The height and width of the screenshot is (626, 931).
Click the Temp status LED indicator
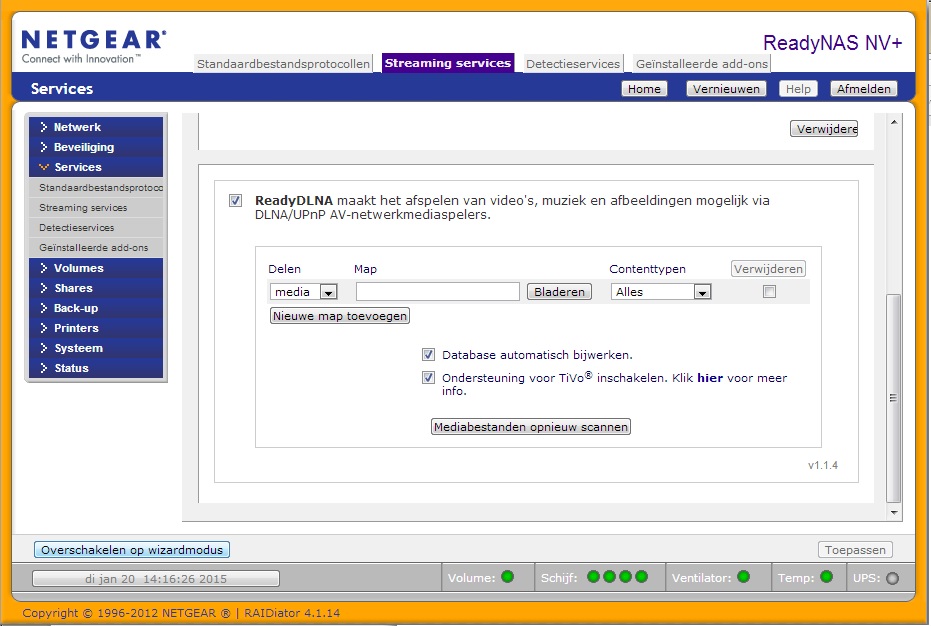tap(826, 577)
